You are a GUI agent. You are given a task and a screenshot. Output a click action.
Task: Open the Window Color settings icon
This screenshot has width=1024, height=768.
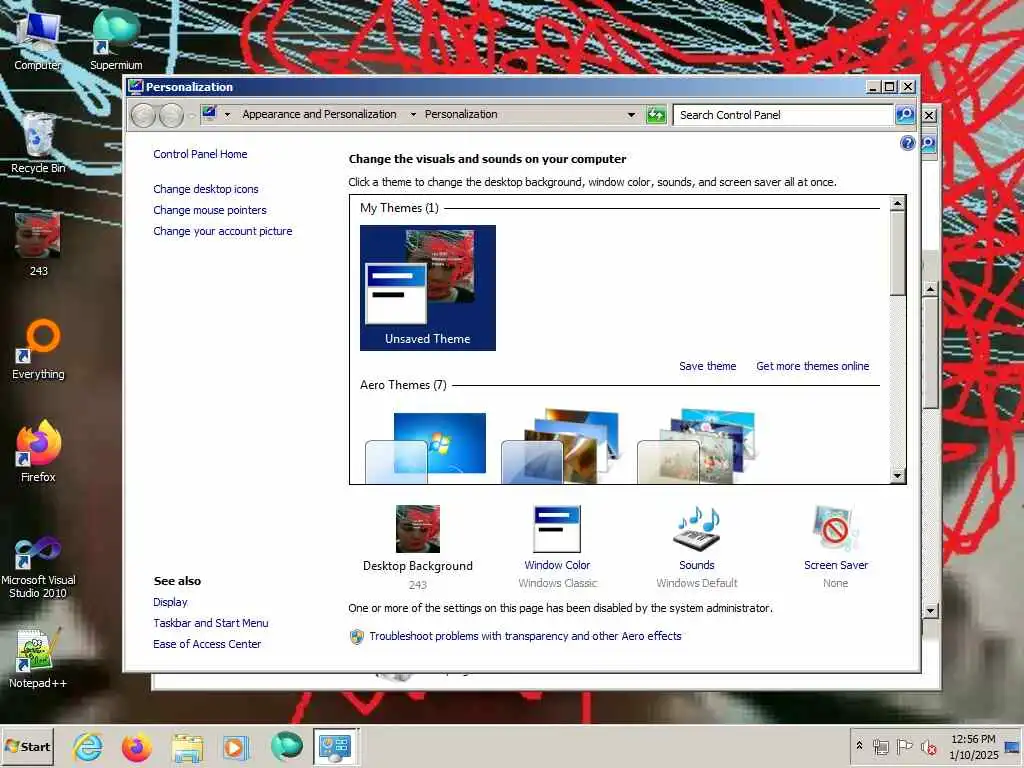(557, 528)
